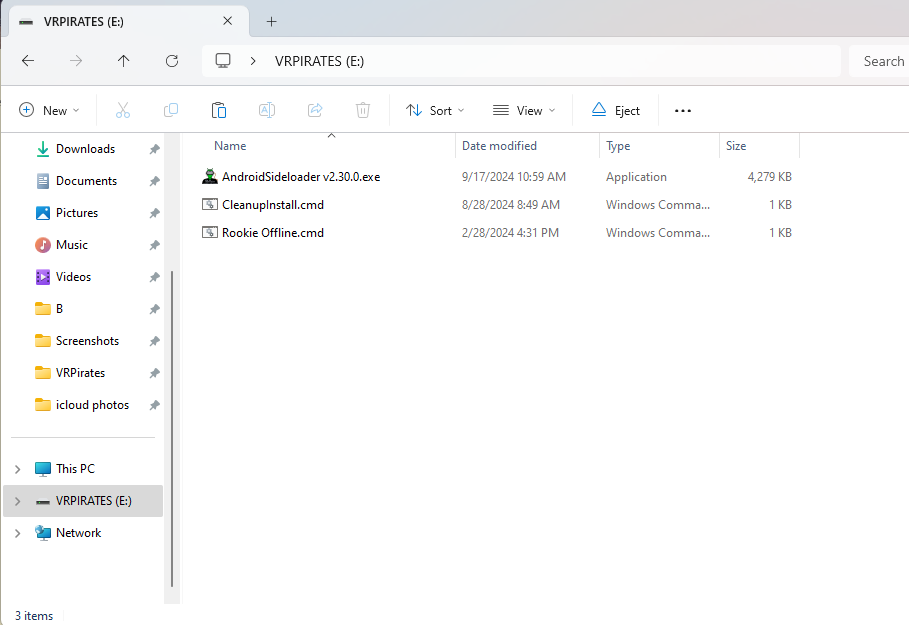Click the Rename icon in toolbar
The width and height of the screenshot is (909, 625).
pyautogui.click(x=267, y=110)
